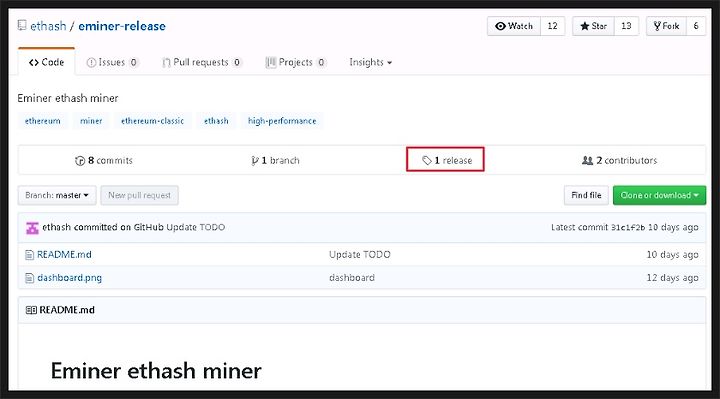Click the "Eminer ethash miner" description text

click(68, 98)
